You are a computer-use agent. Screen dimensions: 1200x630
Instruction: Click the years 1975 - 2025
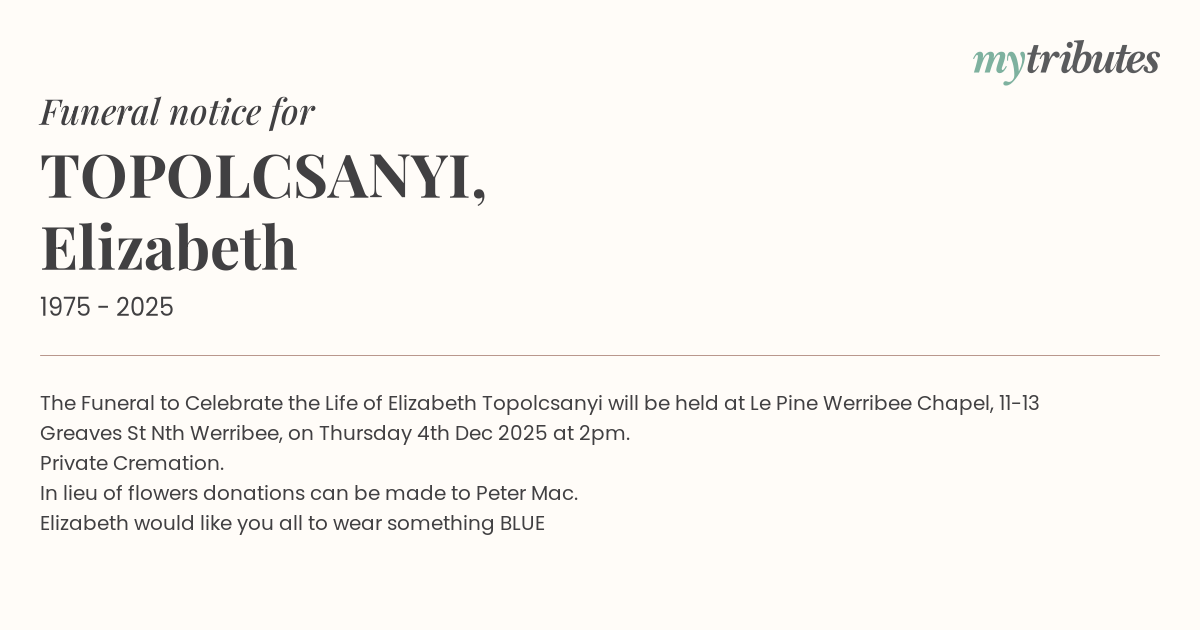pos(107,307)
